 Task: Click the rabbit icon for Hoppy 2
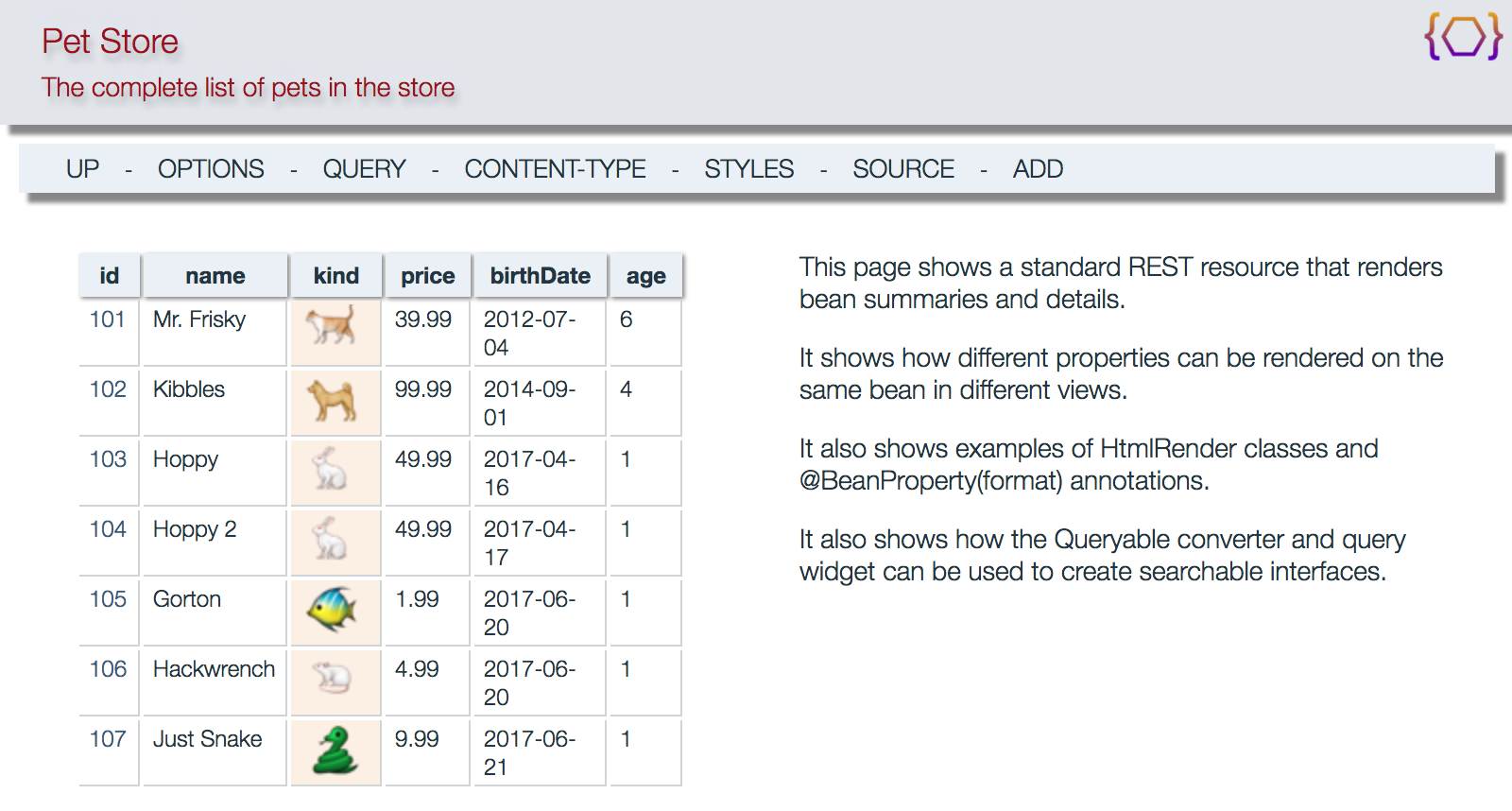330,539
